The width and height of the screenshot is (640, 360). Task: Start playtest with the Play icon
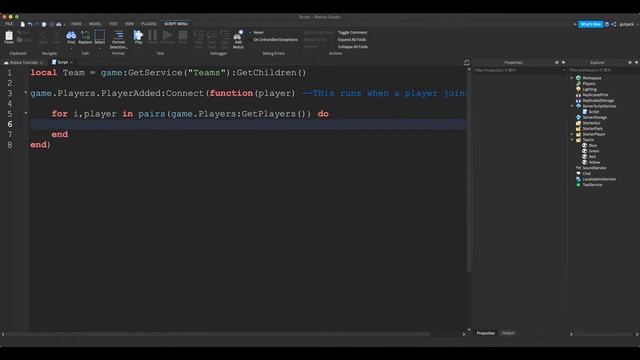click(x=138, y=36)
